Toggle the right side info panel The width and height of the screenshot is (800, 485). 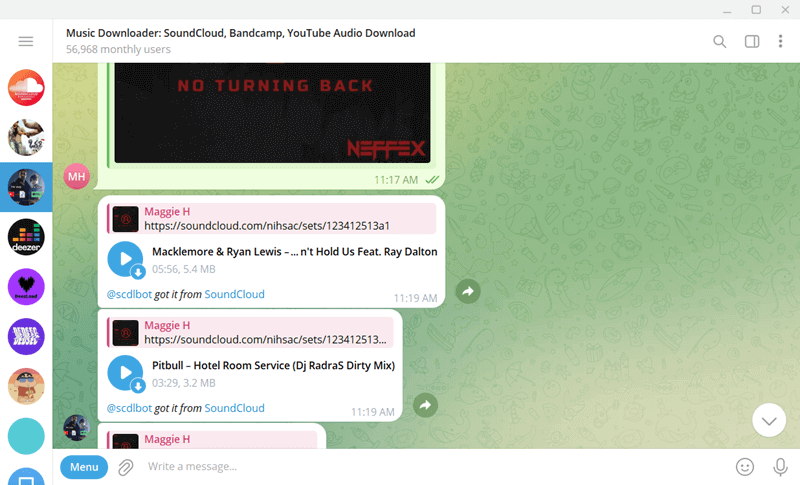pyautogui.click(x=752, y=41)
